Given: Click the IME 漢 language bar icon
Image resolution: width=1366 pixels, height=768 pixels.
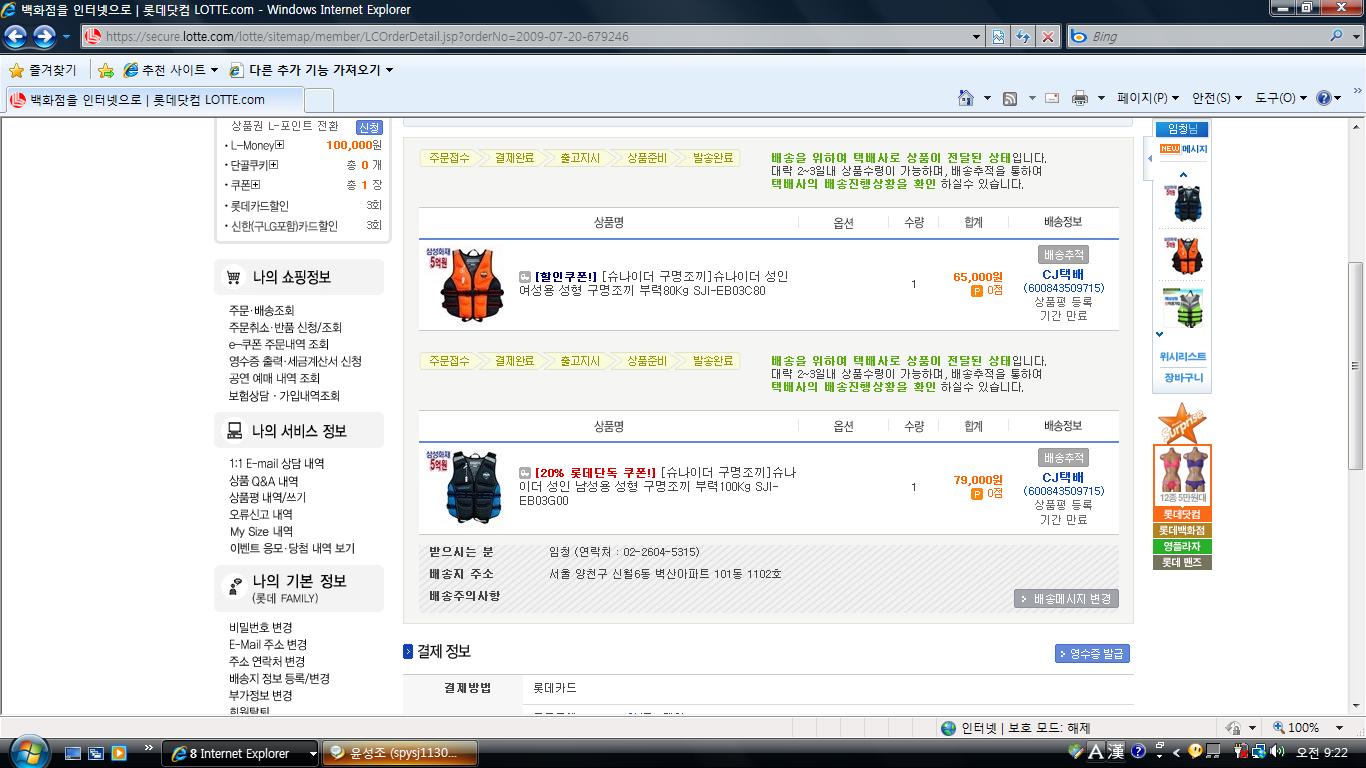Looking at the screenshot, I should 1116,752.
